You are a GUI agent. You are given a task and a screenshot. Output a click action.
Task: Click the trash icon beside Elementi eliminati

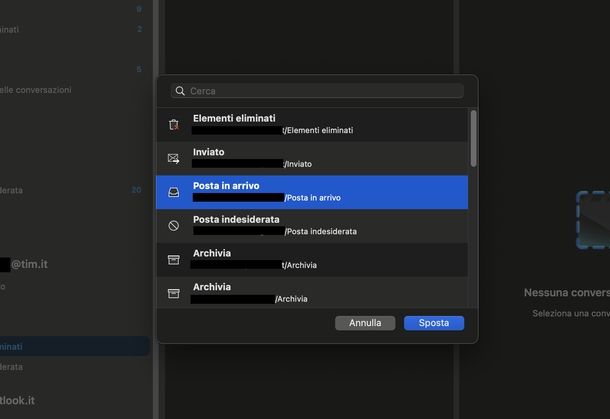click(x=173, y=125)
